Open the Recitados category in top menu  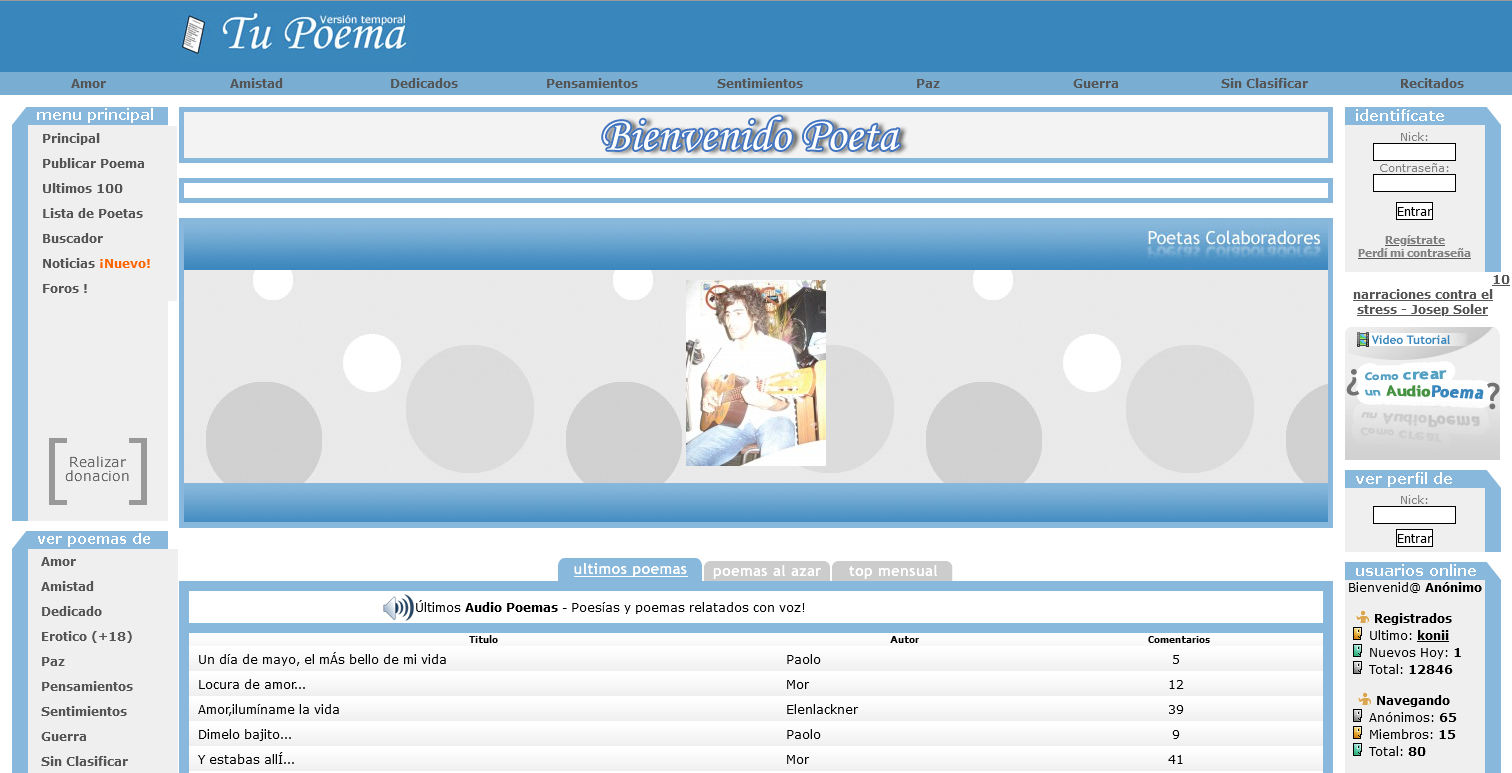pos(1431,84)
